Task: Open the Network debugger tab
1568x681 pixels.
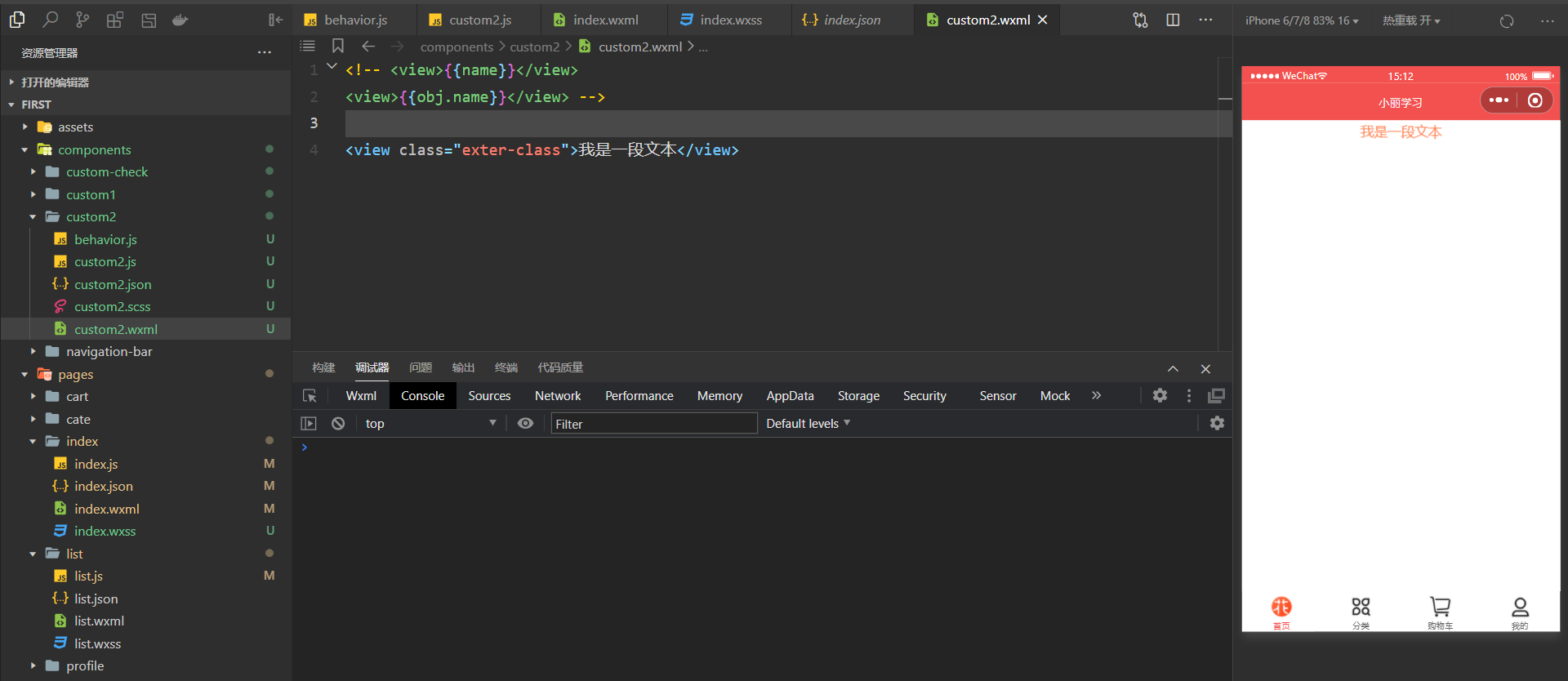Action: pyautogui.click(x=558, y=395)
